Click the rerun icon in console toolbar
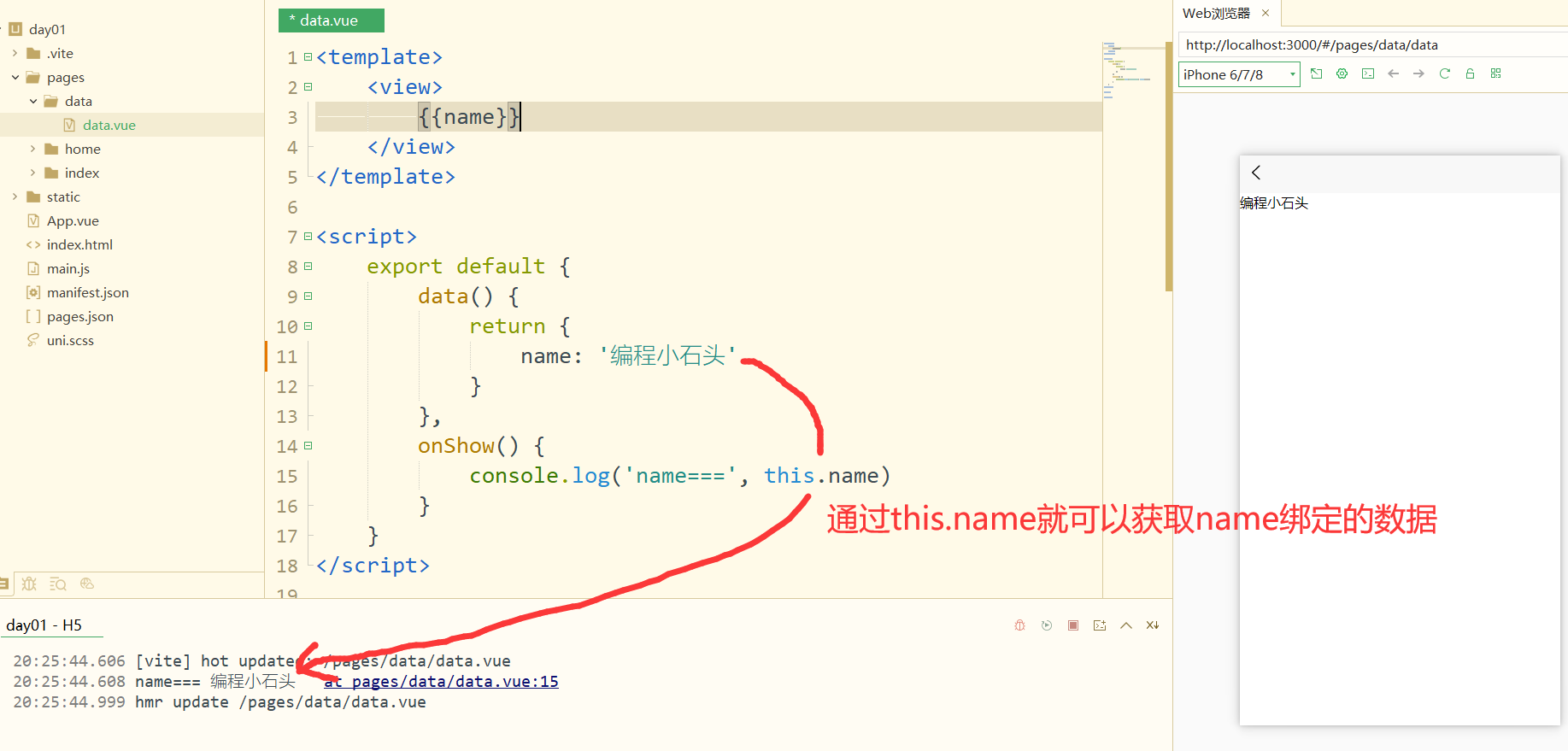Viewport: 1568px width, 751px height. point(1047,625)
